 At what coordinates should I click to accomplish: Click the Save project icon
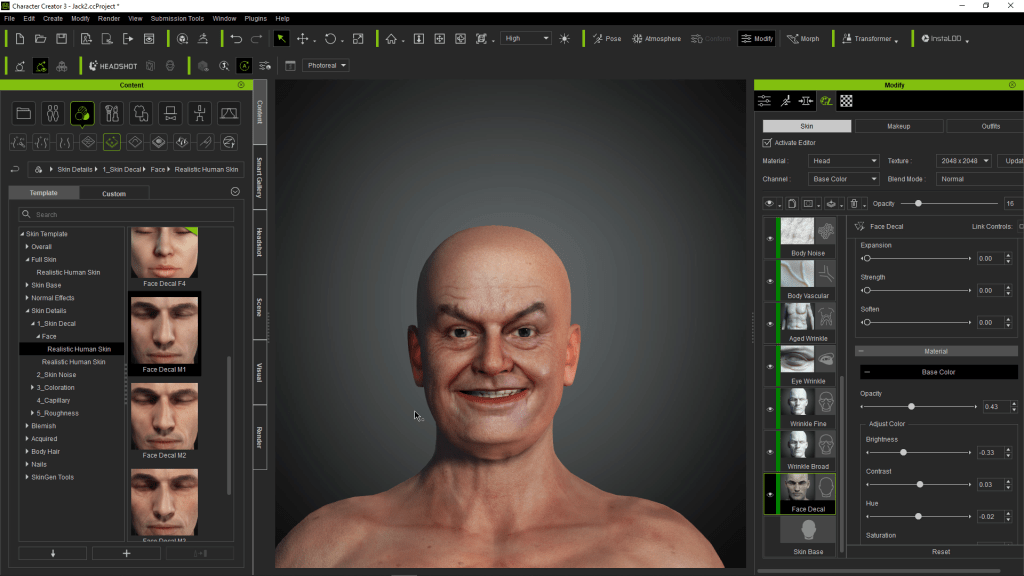(x=62, y=39)
